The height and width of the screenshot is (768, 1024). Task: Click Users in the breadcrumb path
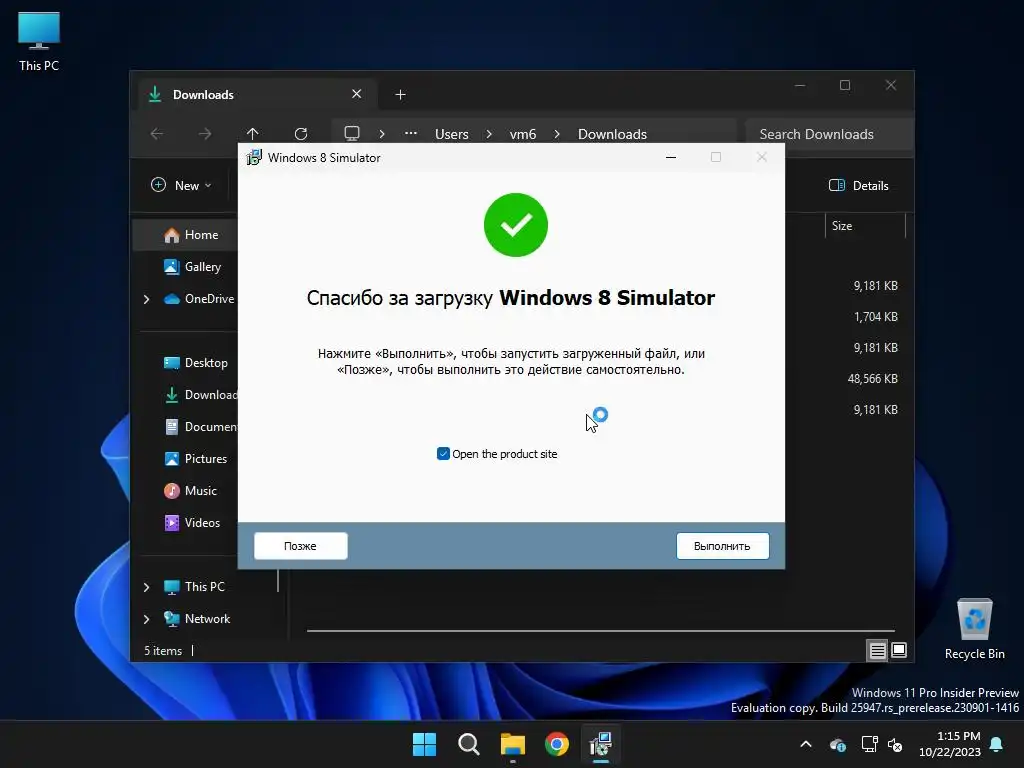452,134
